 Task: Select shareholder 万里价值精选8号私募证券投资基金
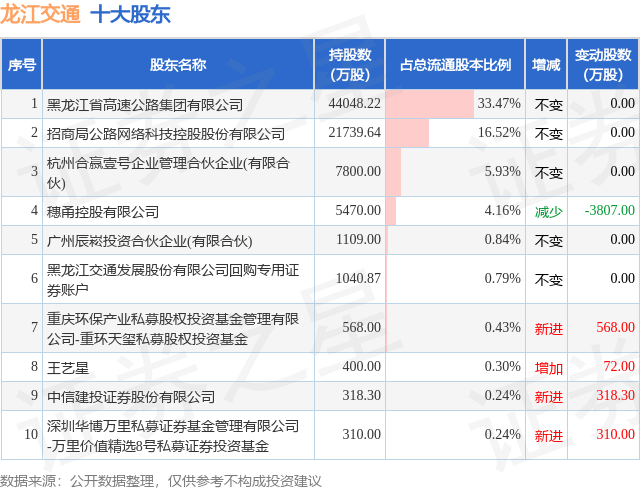[173, 436]
